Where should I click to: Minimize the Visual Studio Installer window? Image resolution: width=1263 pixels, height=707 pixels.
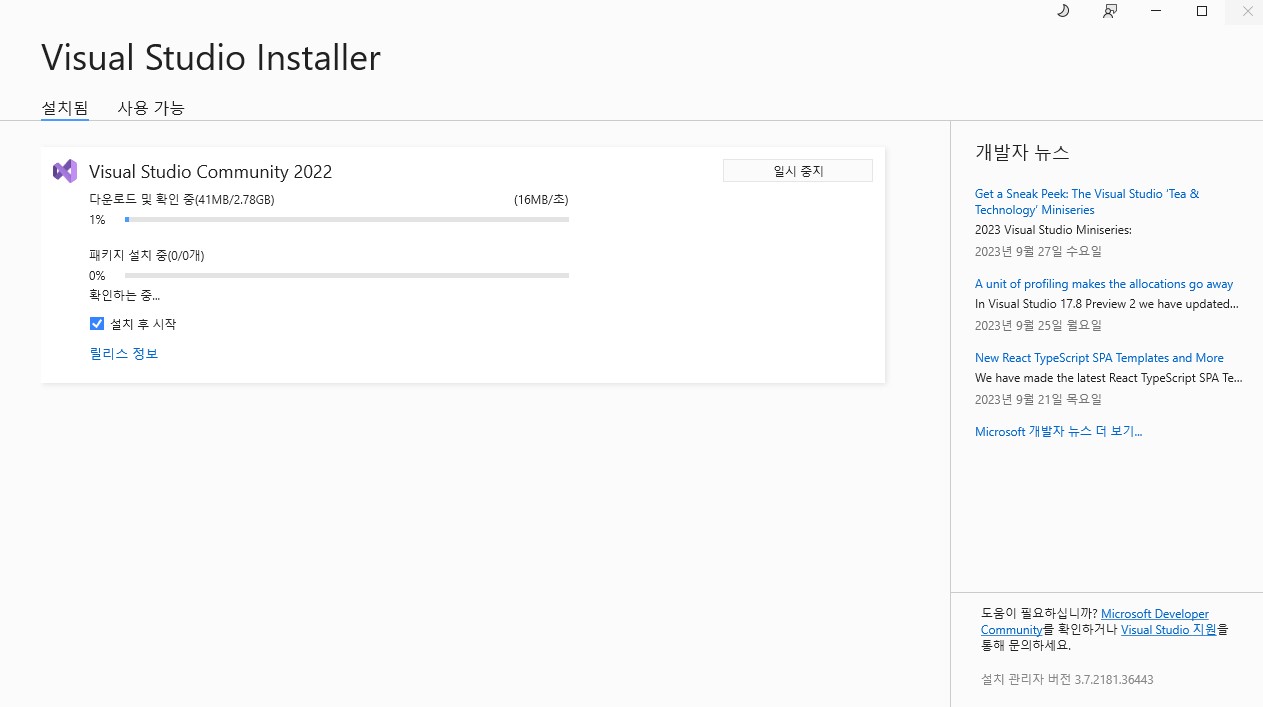[1156, 11]
